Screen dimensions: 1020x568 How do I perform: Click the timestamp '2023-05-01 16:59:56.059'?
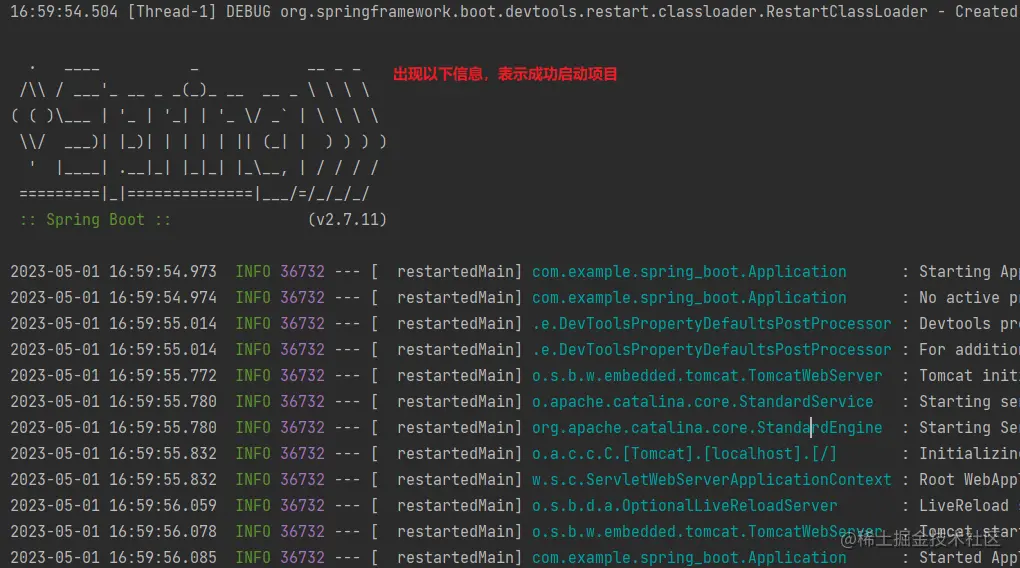pos(113,506)
